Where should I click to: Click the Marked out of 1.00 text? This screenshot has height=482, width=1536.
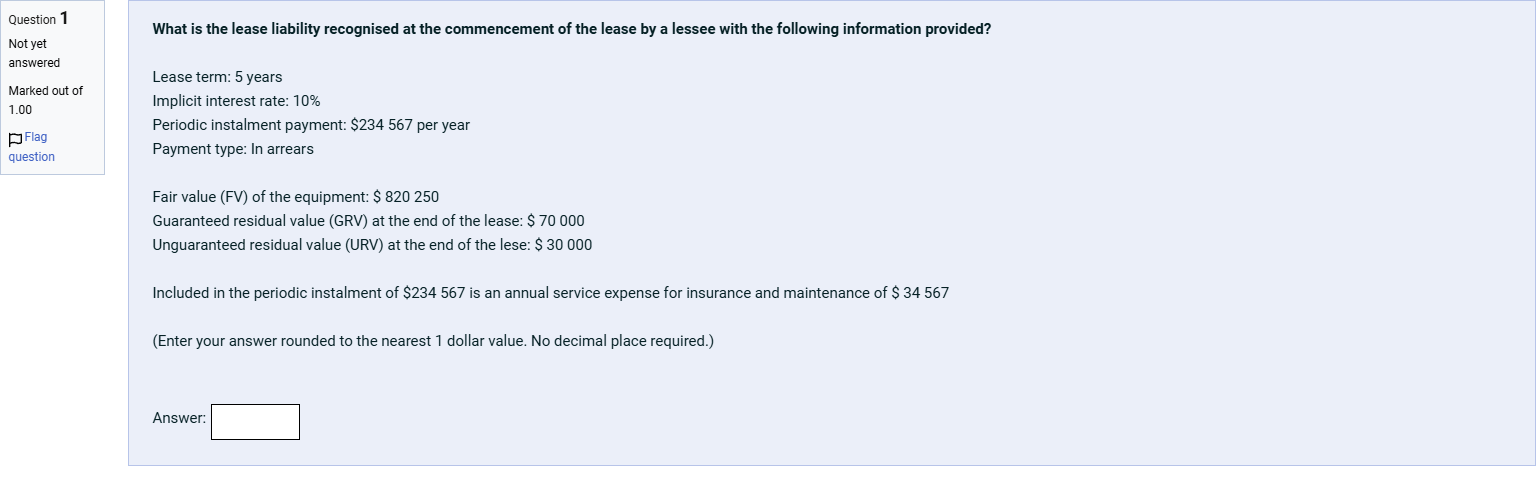(x=45, y=100)
